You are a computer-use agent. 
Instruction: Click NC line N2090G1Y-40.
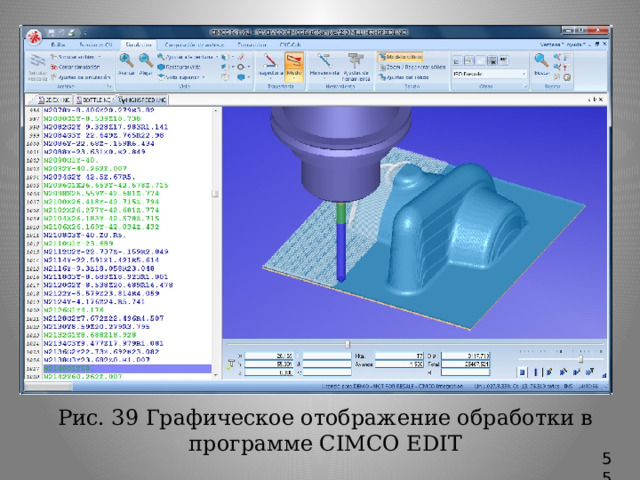click(x=72, y=160)
